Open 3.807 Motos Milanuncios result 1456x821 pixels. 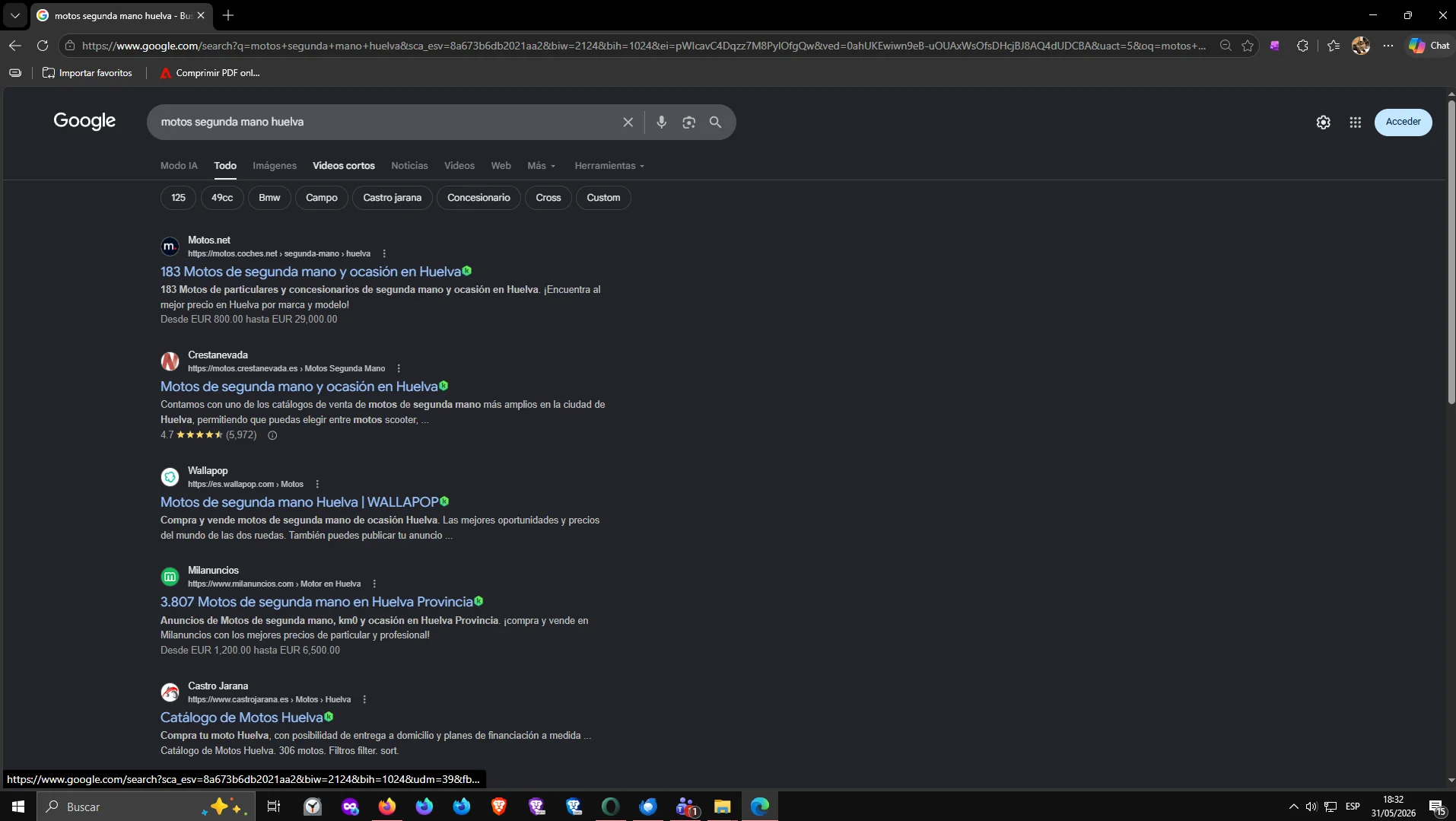click(x=316, y=602)
